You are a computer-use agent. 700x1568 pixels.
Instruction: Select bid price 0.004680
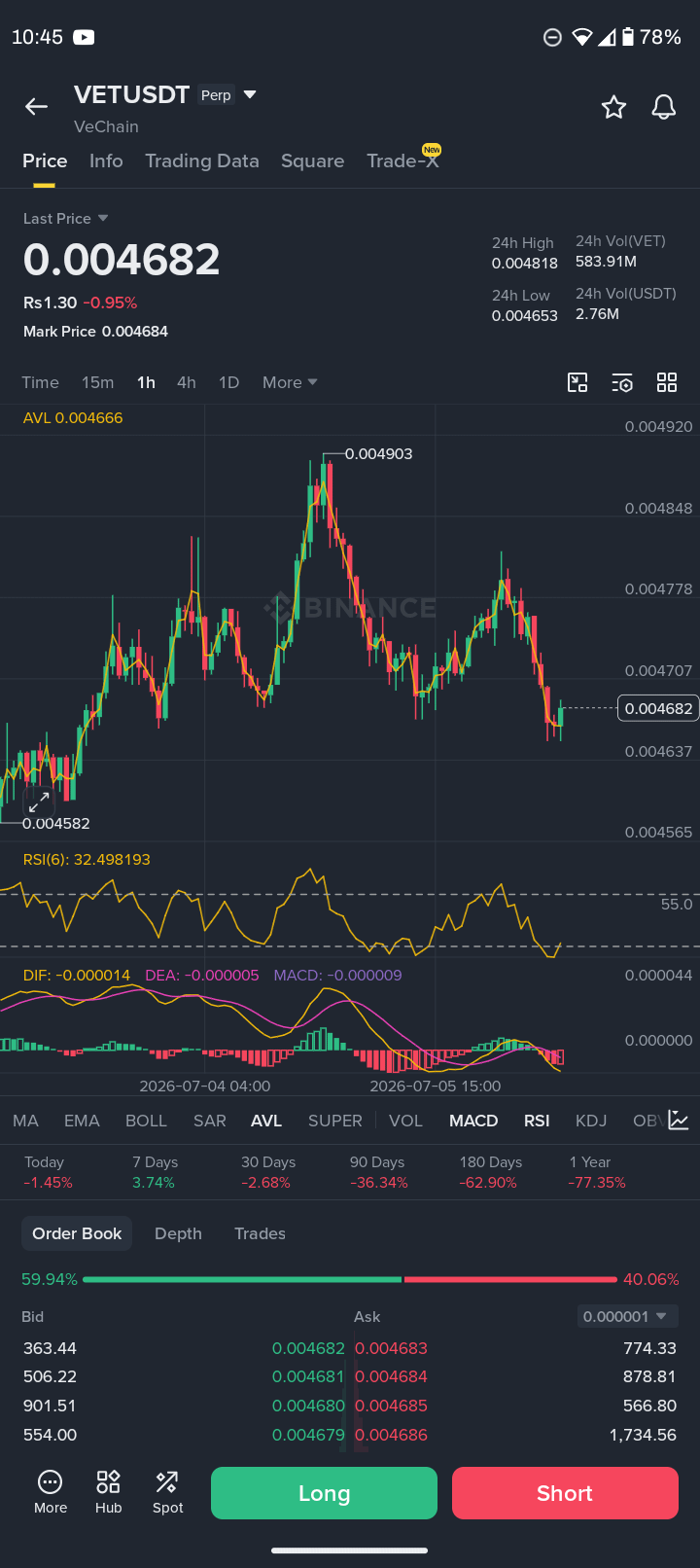(x=308, y=1406)
